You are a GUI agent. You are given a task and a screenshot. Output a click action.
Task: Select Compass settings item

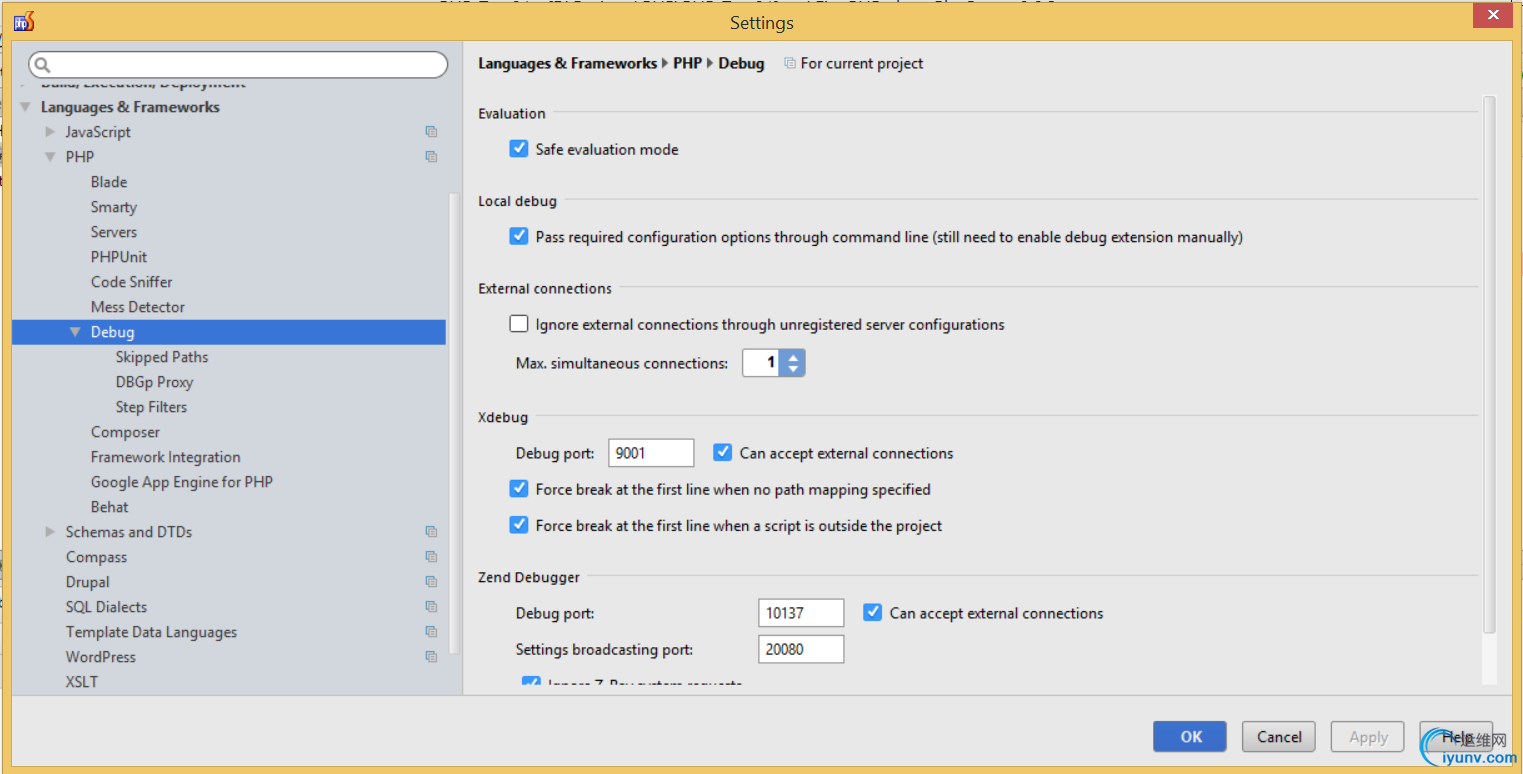[96, 557]
